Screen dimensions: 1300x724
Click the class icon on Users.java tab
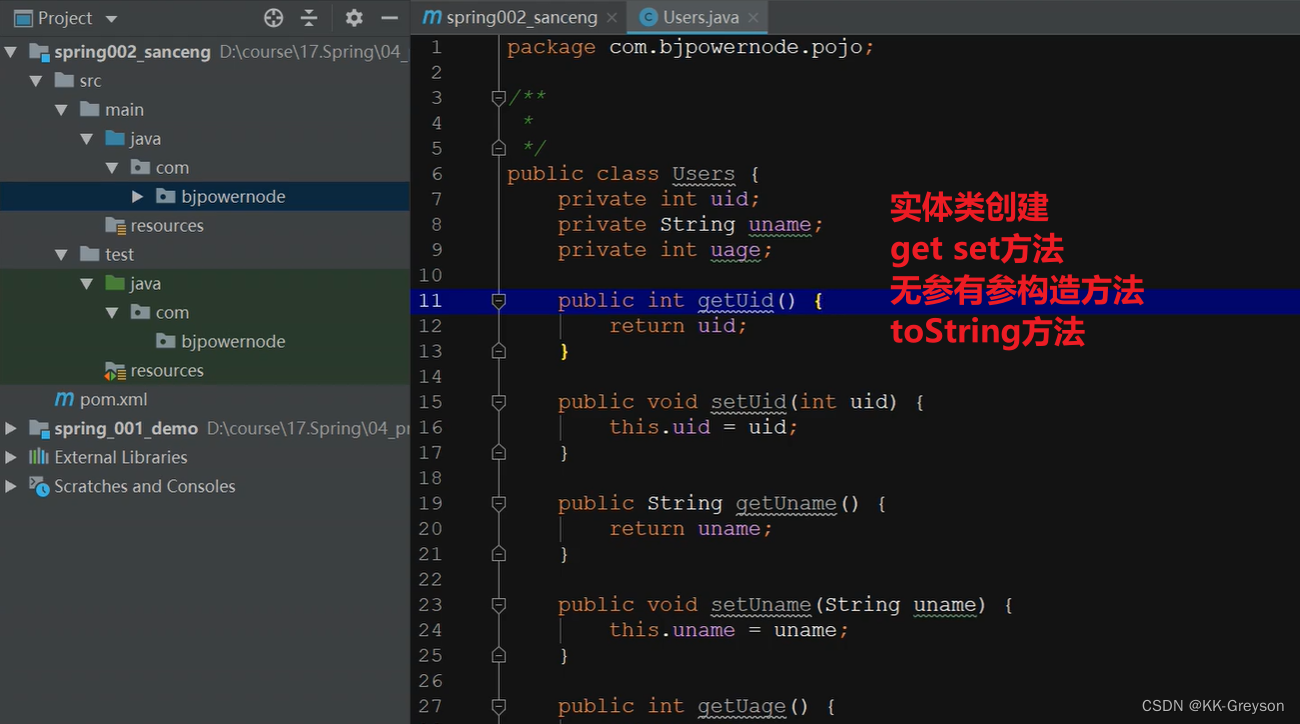(648, 17)
